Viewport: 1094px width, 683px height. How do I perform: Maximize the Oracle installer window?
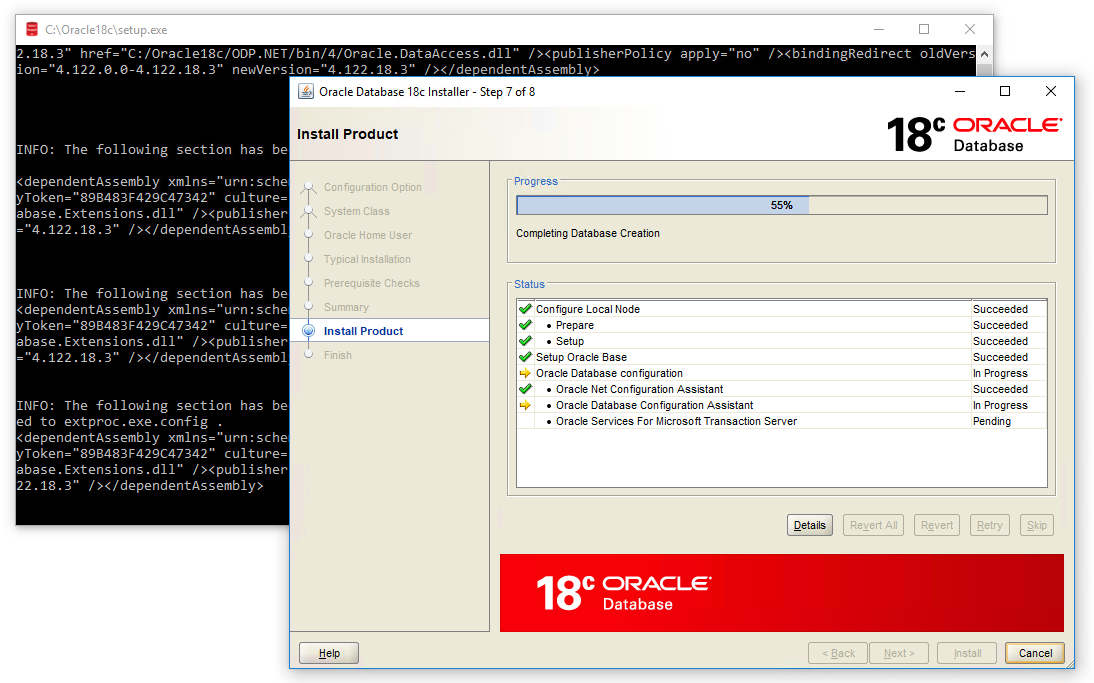tap(1005, 91)
